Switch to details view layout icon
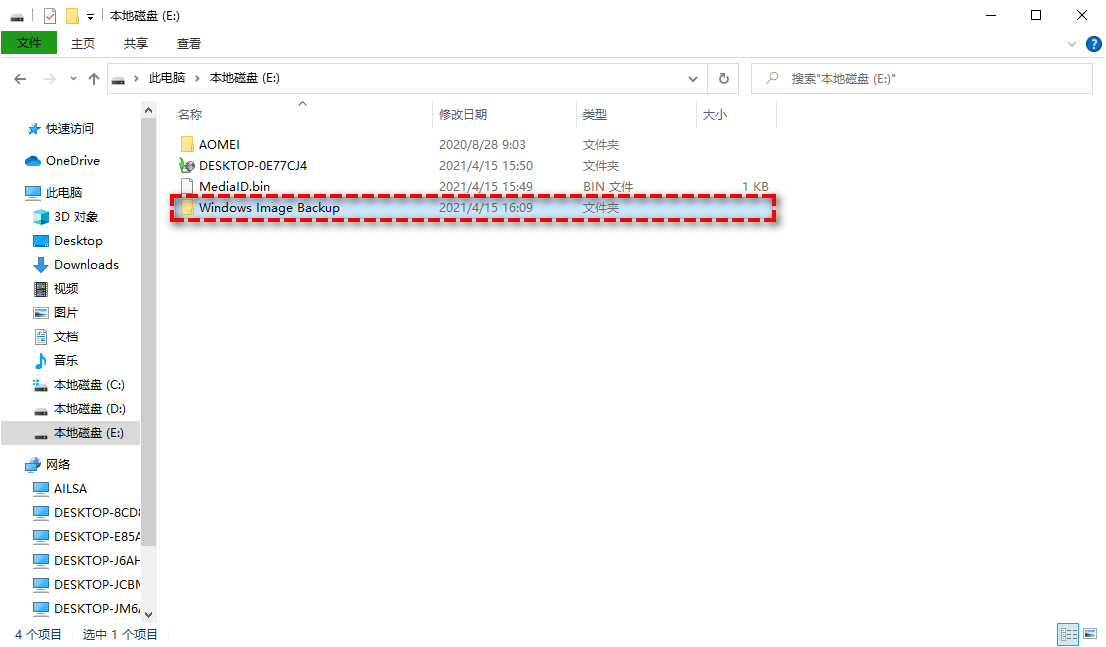 click(1068, 634)
